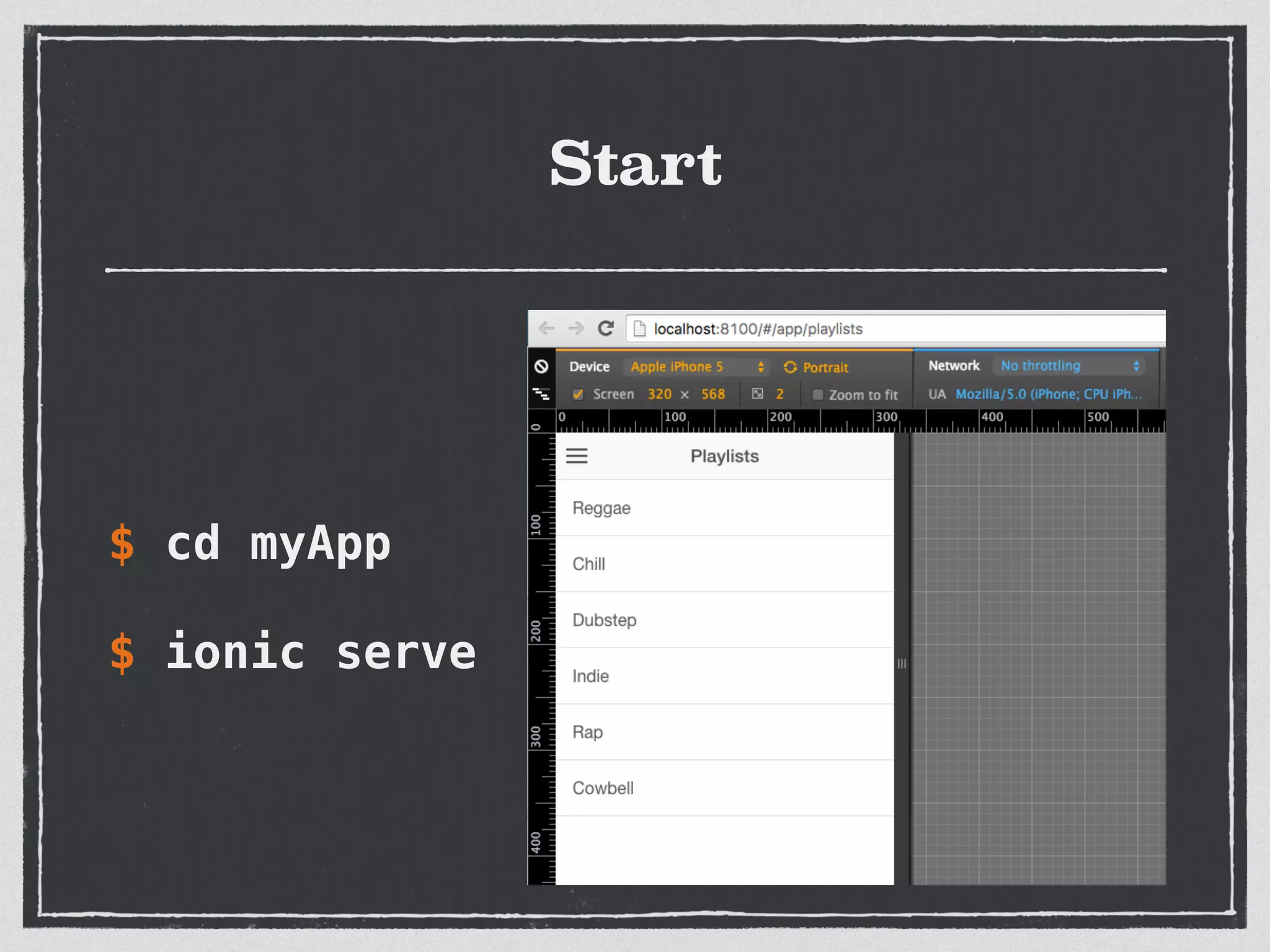Select the Rap playlist
The image size is (1270, 952).
point(724,732)
